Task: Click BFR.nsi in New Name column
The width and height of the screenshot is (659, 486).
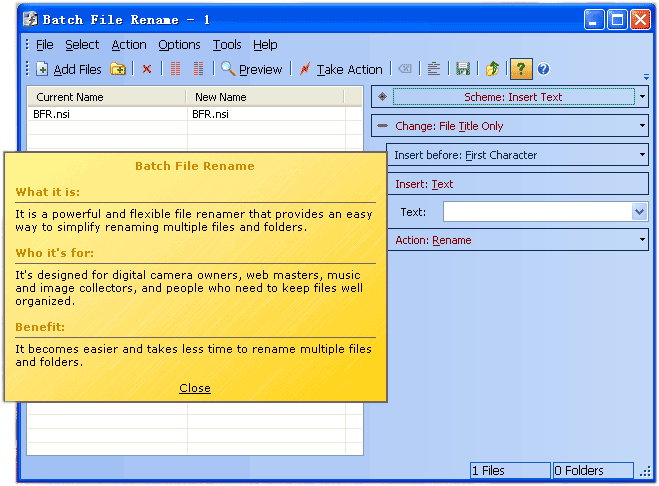Action: click(x=210, y=114)
